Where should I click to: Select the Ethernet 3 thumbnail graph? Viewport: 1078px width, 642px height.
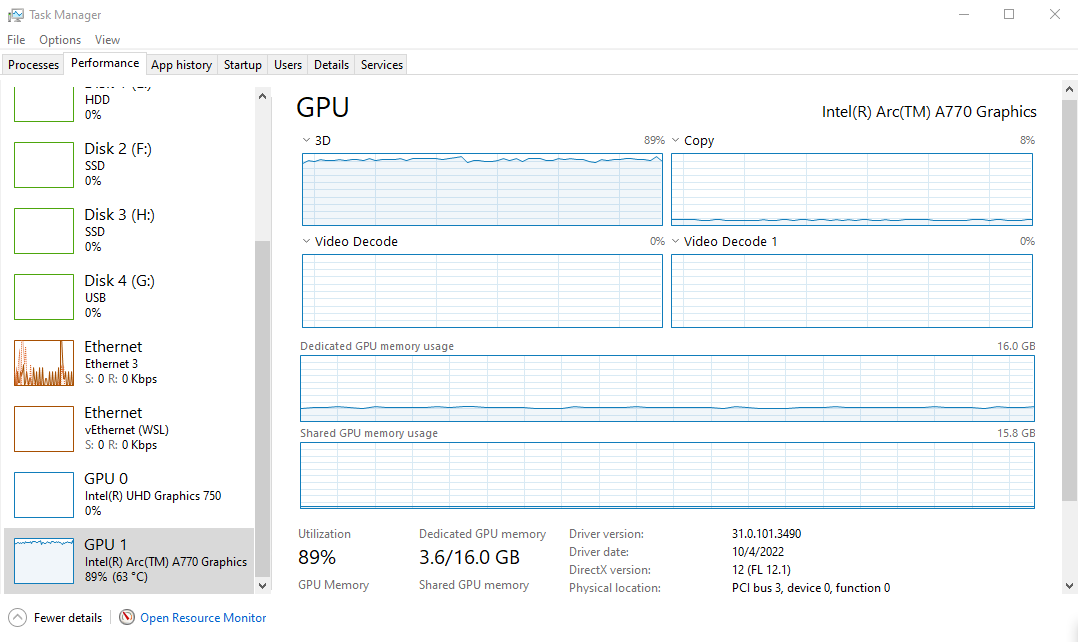tap(44, 363)
